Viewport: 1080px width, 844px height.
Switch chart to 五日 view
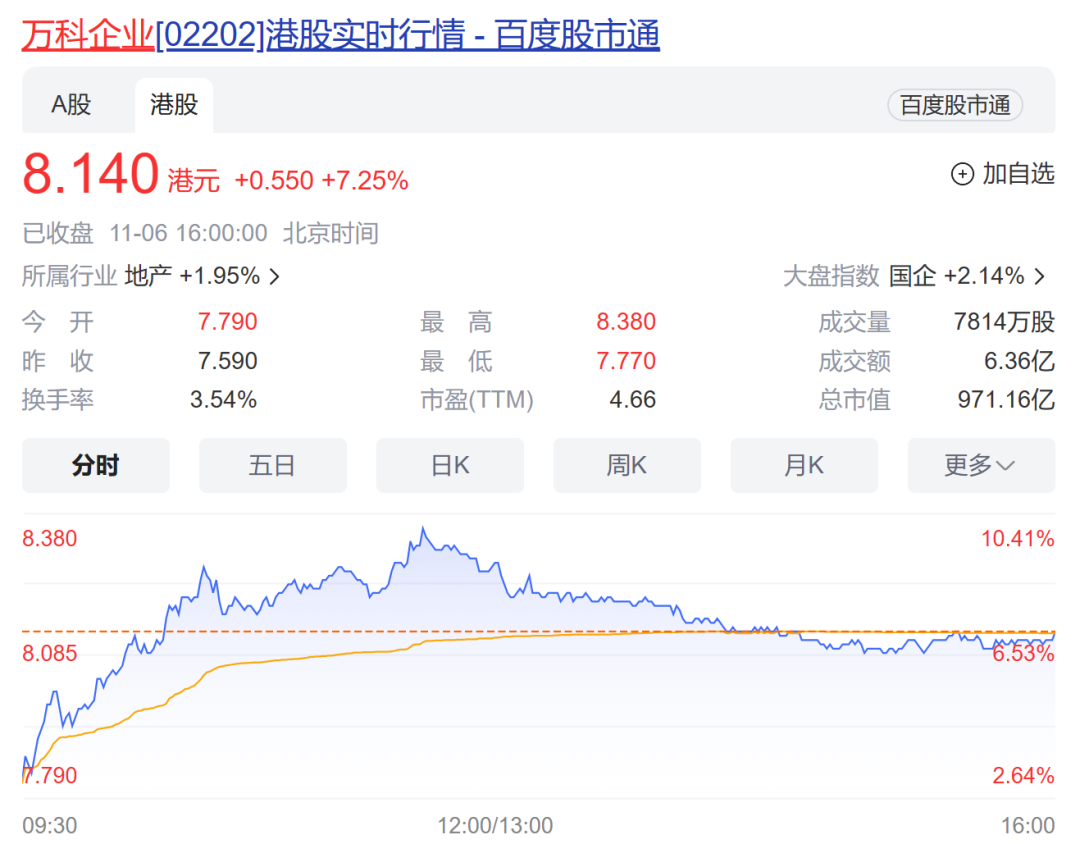273,466
